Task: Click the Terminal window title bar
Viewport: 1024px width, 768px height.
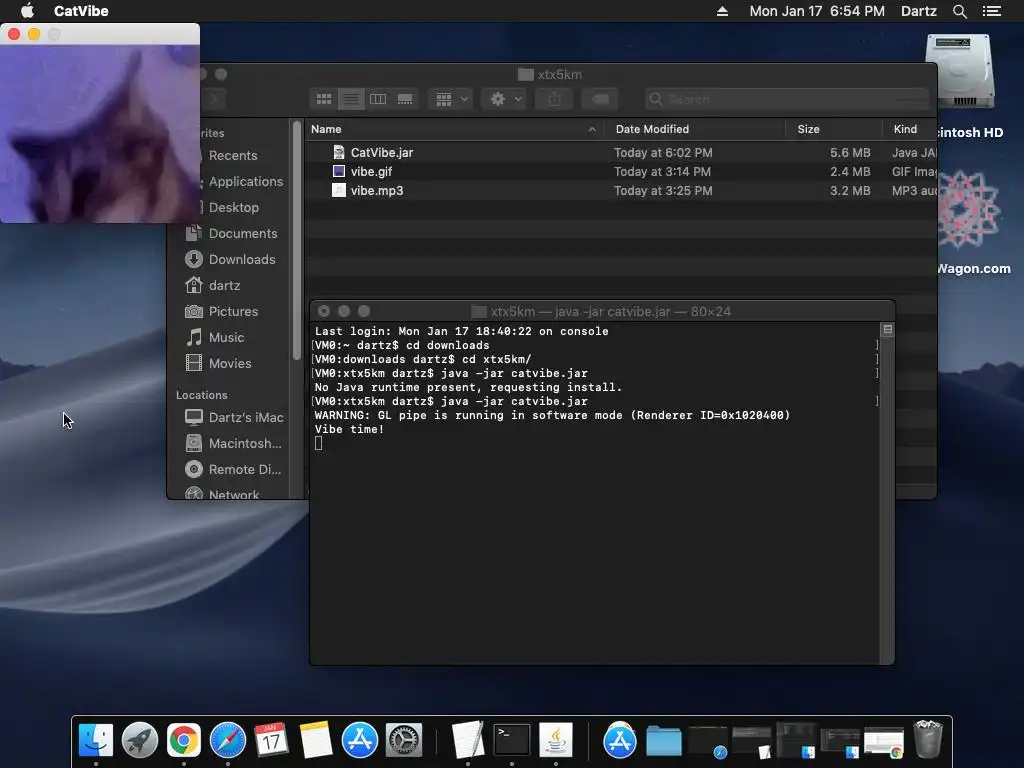Action: point(601,312)
